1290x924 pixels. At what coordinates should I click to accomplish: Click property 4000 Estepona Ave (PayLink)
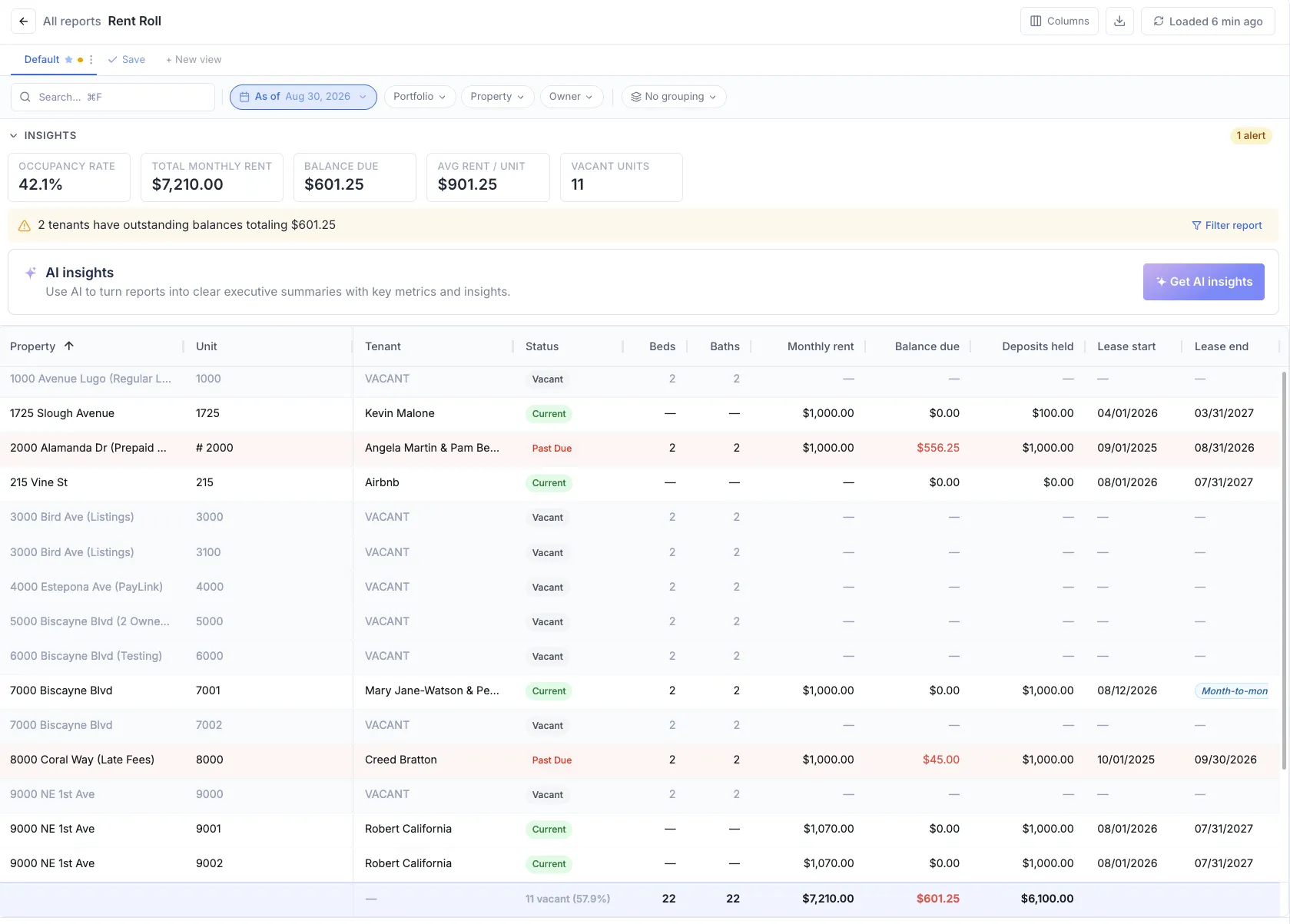86,587
